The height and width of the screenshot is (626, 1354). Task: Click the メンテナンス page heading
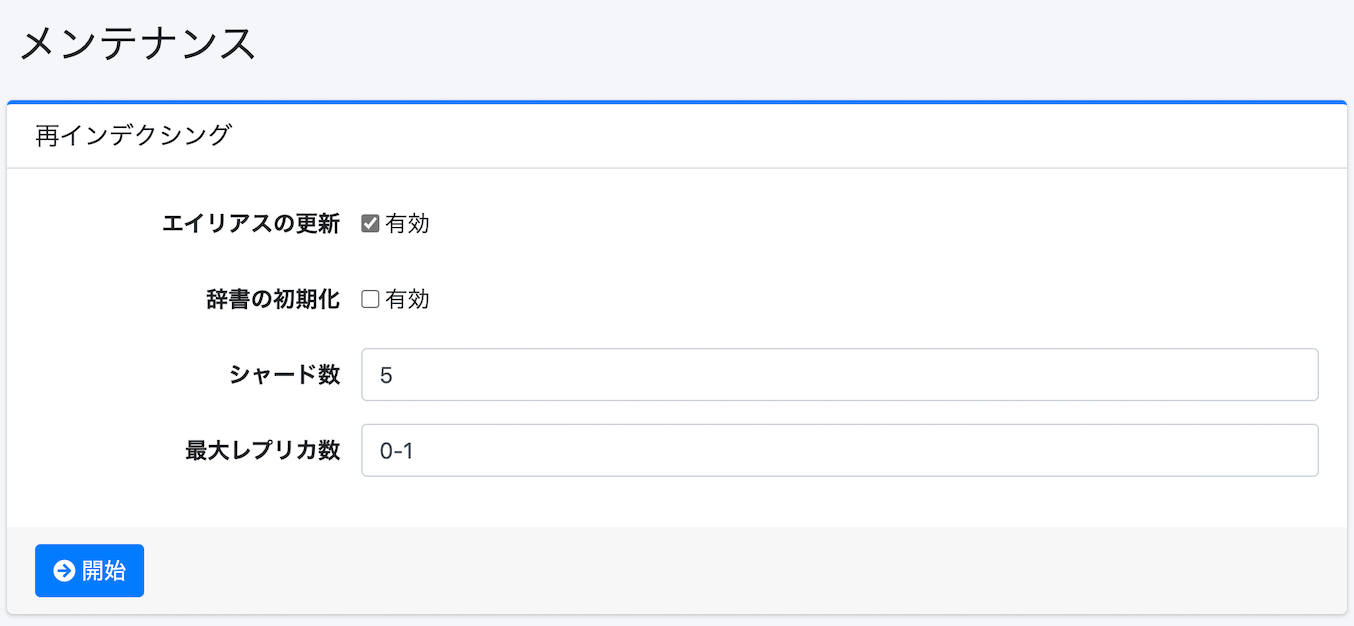[x=138, y=45]
